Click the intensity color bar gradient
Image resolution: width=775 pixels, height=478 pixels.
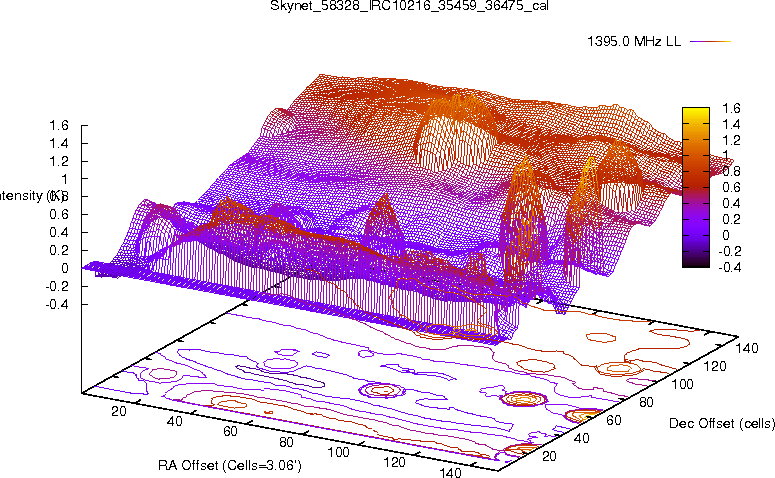pyautogui.click(x=695, y=187)
